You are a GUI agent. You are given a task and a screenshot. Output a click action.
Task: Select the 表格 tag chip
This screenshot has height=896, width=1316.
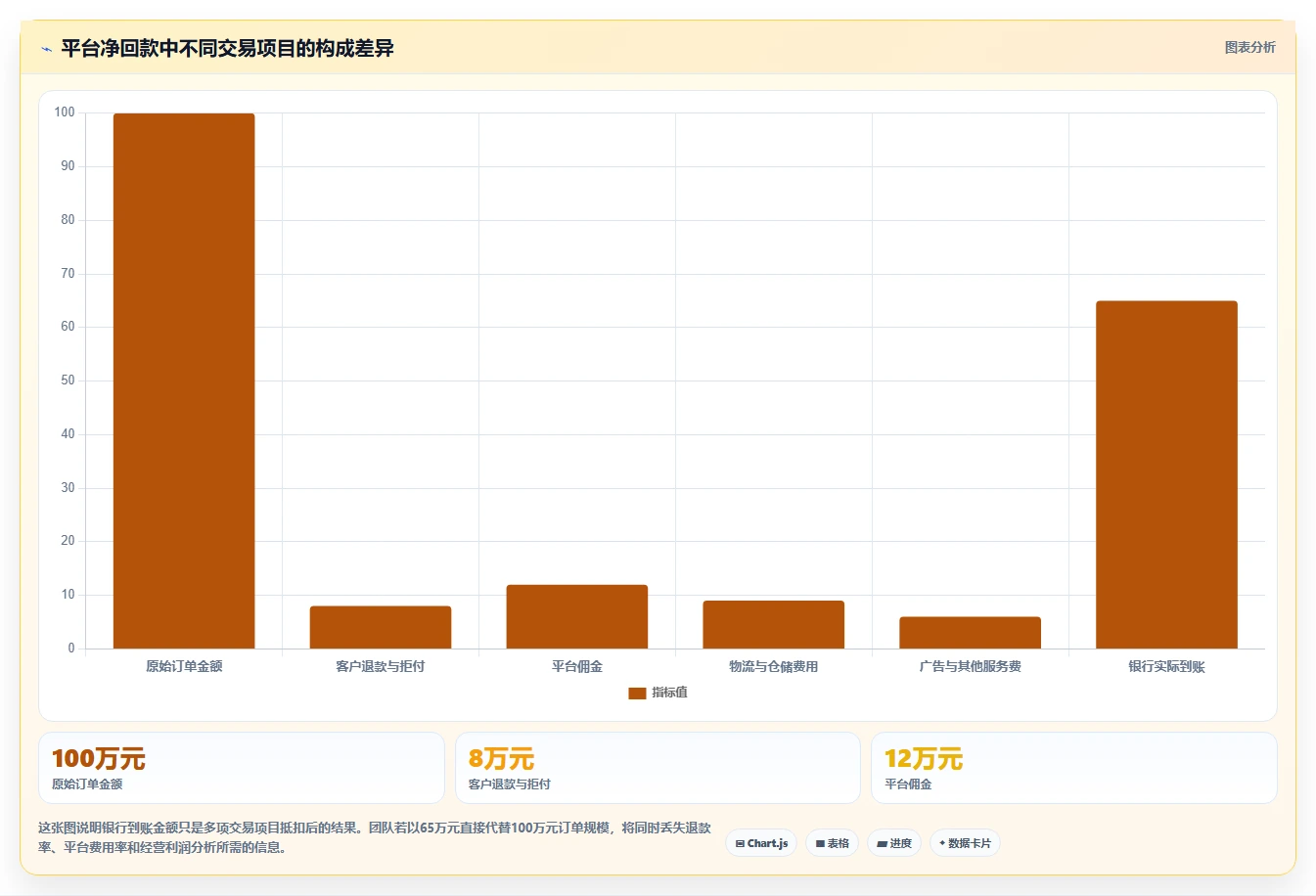(832, 843)
